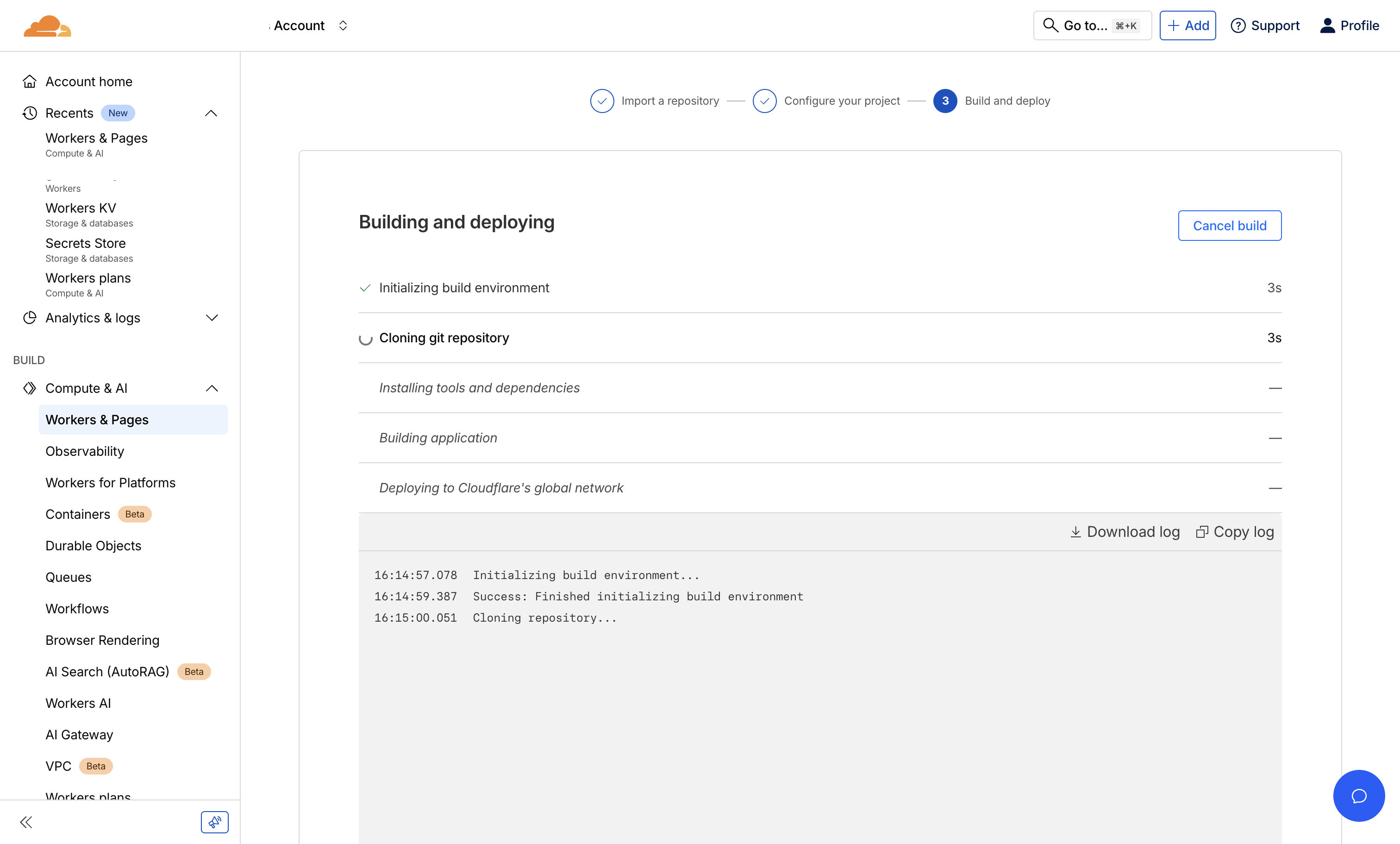Click the Cloudflare logo icon

[48, 25]
